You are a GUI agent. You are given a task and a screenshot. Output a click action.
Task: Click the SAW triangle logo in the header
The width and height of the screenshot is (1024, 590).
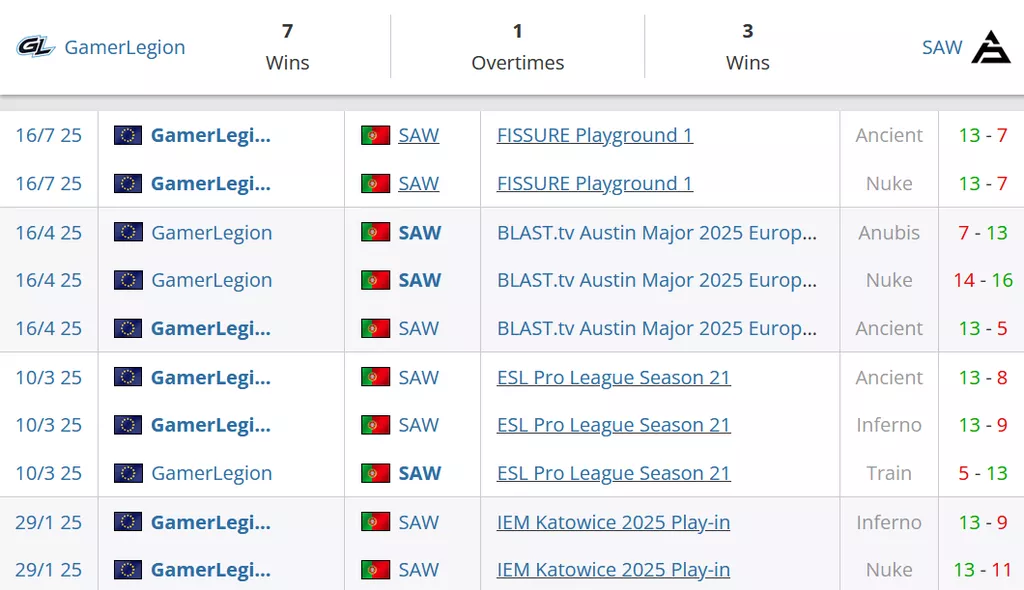(x=991, y=47)
